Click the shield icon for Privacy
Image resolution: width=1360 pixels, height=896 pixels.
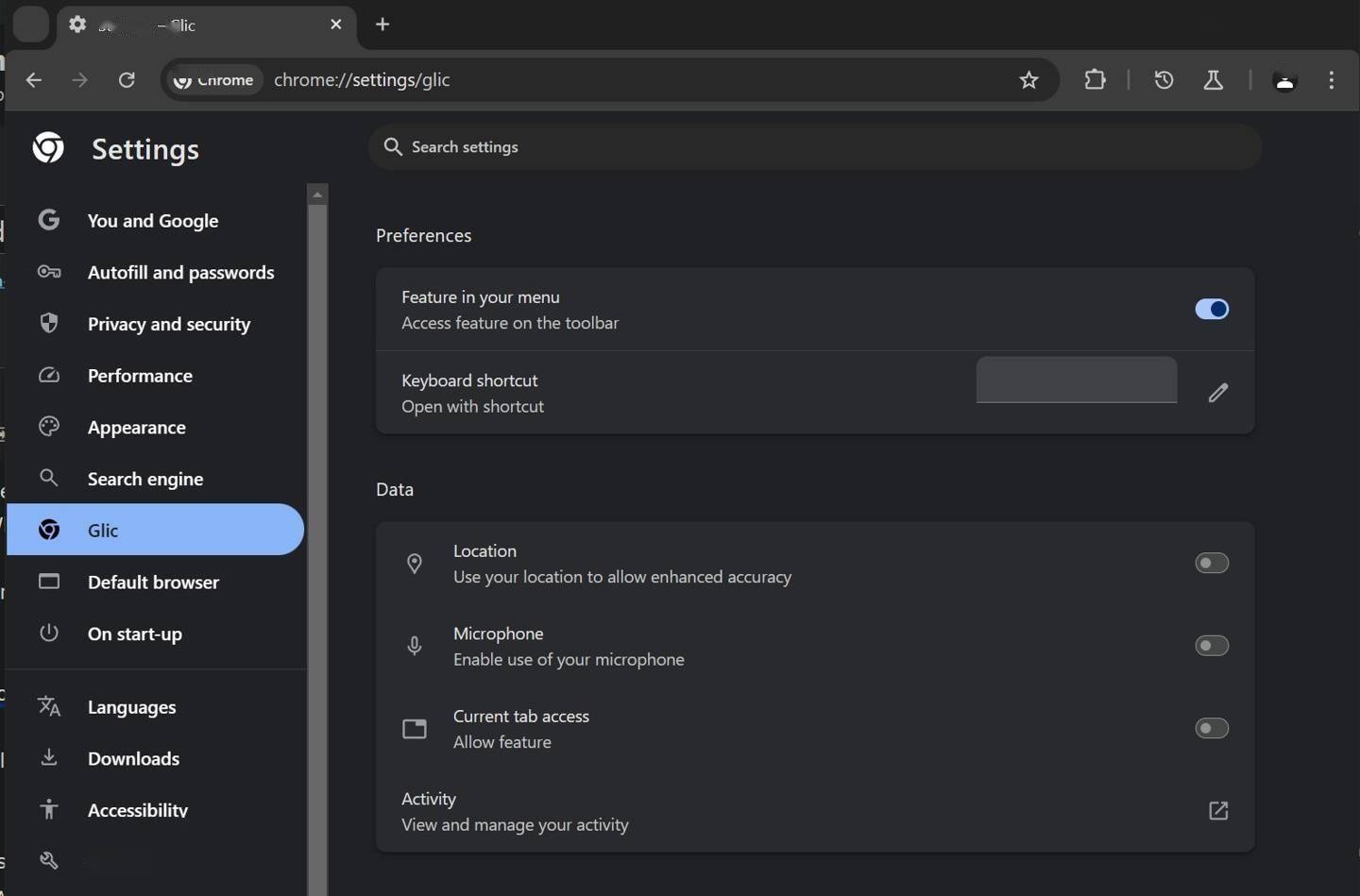point(49,323)
